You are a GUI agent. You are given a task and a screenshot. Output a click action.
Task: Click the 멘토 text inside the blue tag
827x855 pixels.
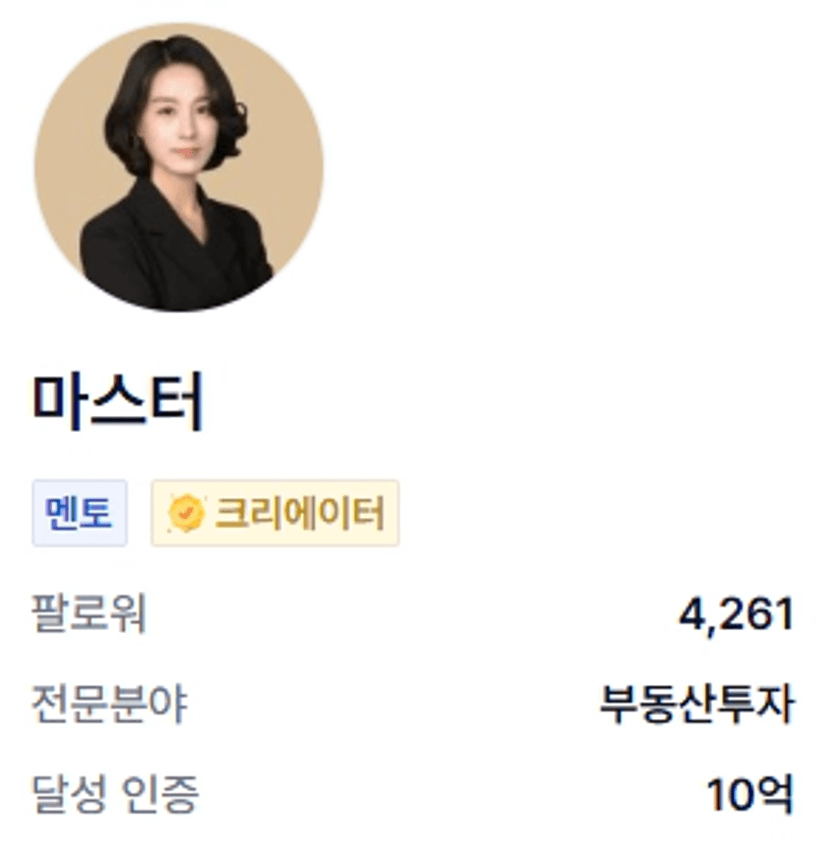(x=79, y=513)
